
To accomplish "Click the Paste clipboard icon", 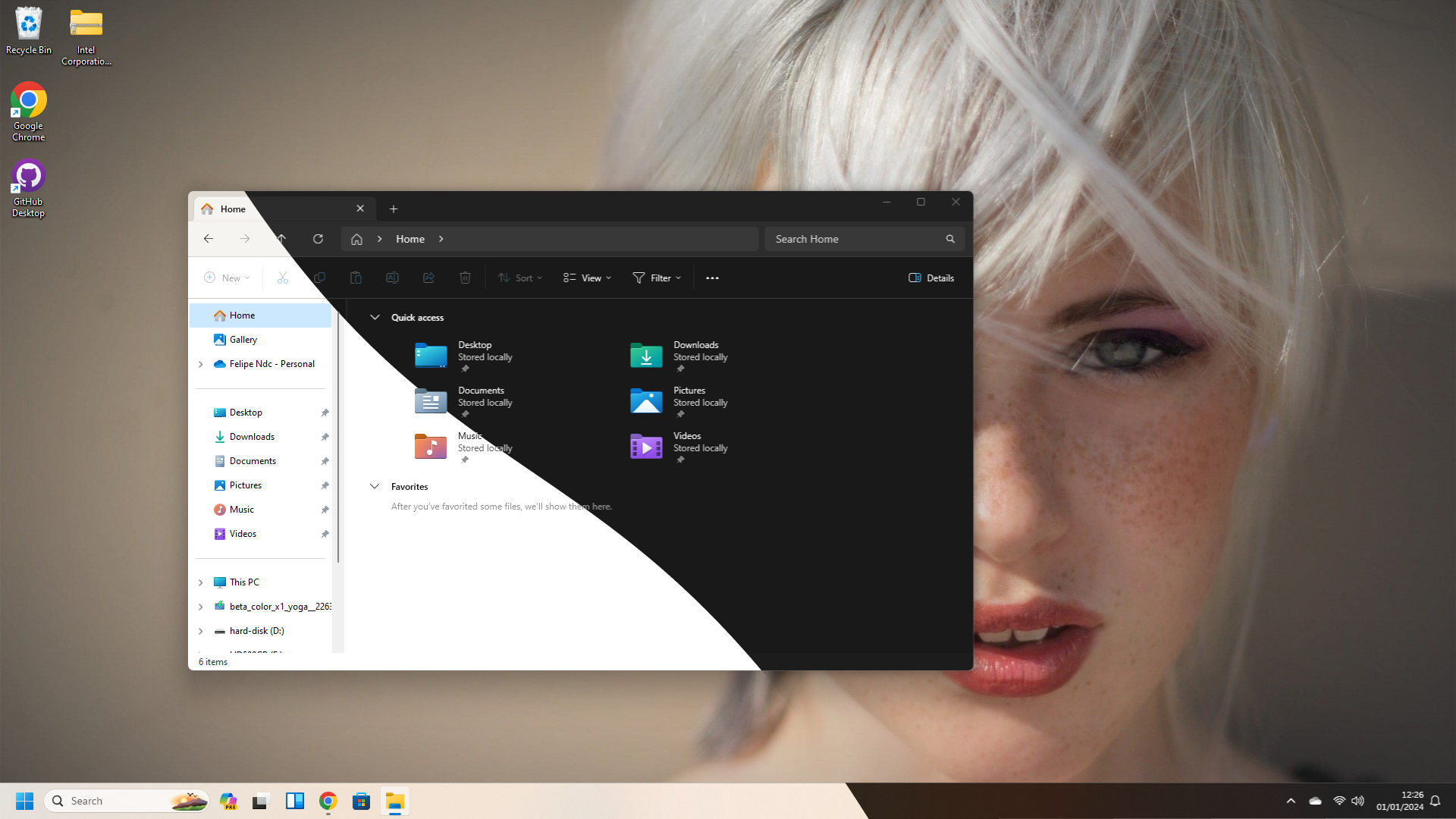I will 356,278.
